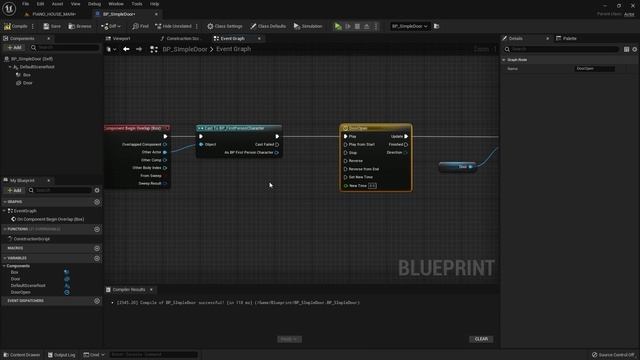Select ConstructionScript in Functions list
The width and height of the screenshot is (640, 360).
[x=32, y=239]
